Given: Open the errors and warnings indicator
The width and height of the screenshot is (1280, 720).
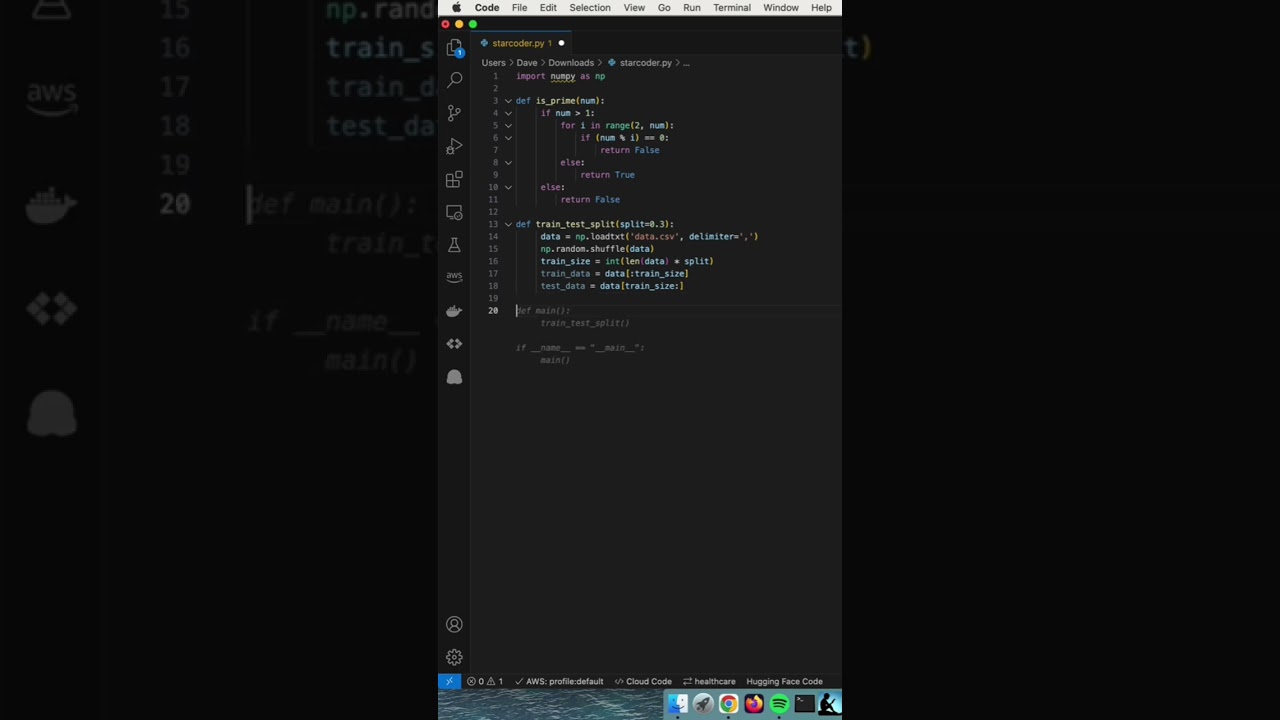Looking at the screenshot, I should click(485, 681).
